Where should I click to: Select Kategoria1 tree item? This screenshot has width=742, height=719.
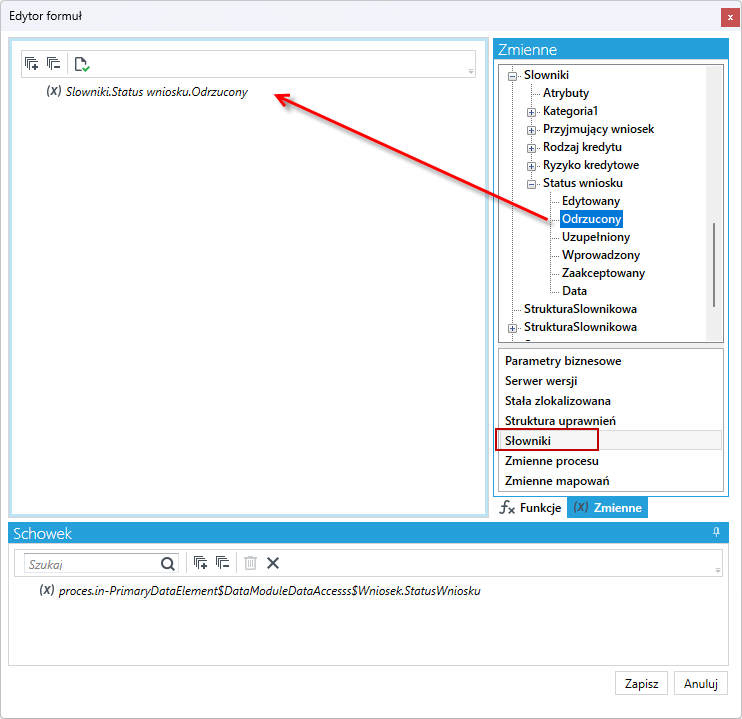click(x=570, y=111)
